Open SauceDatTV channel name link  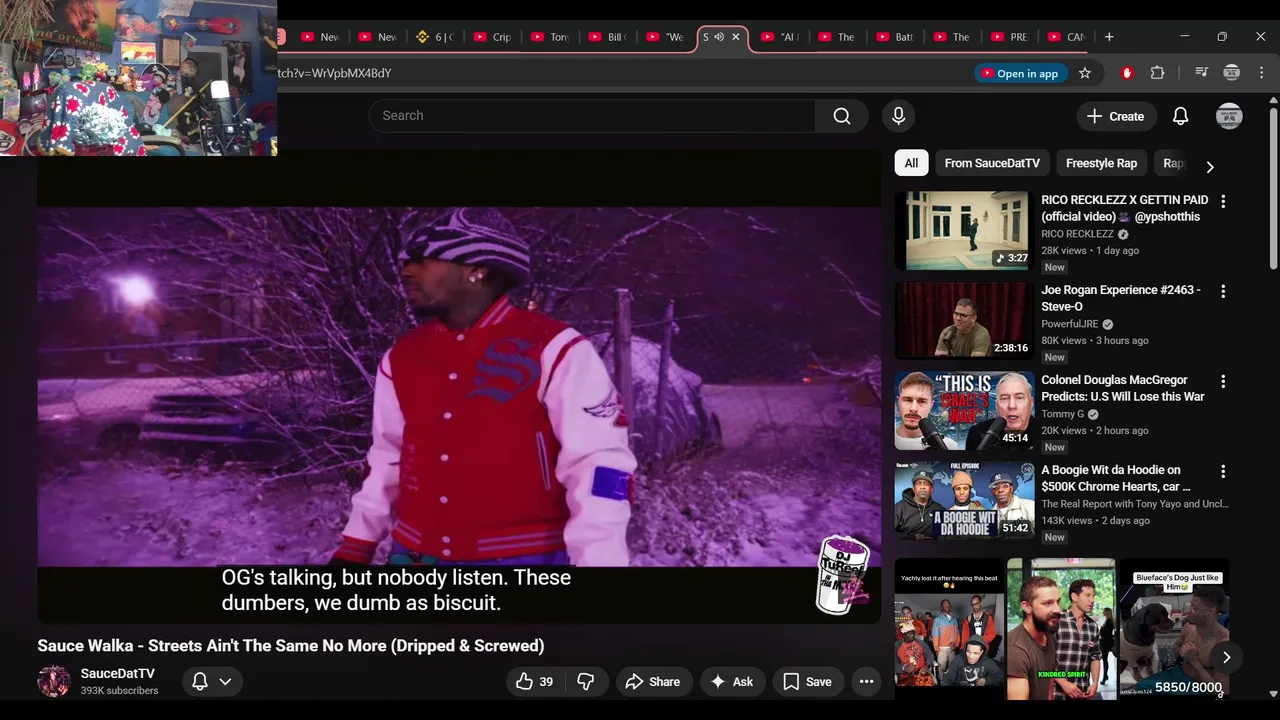(117, 674)
